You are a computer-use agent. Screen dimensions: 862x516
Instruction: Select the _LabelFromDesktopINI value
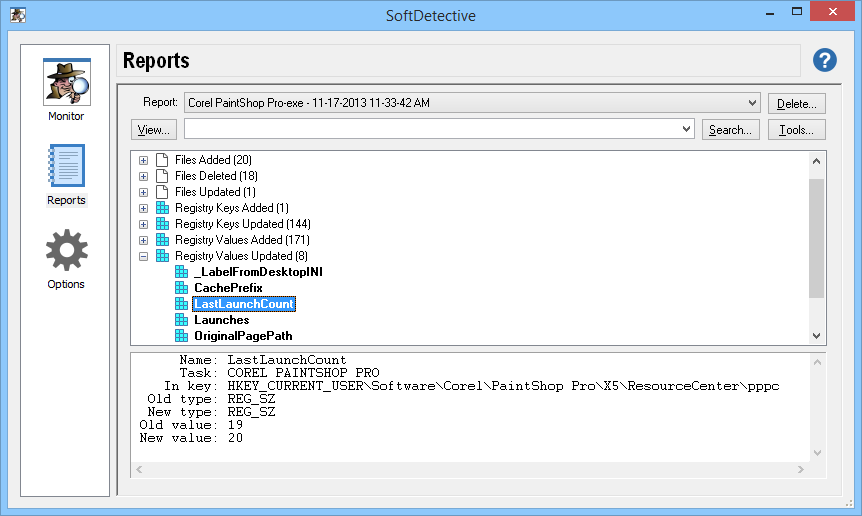tap(258, 272)
